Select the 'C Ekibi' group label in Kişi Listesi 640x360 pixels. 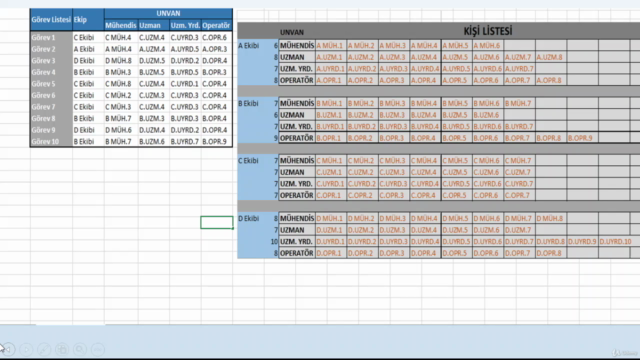coord(249,161)
